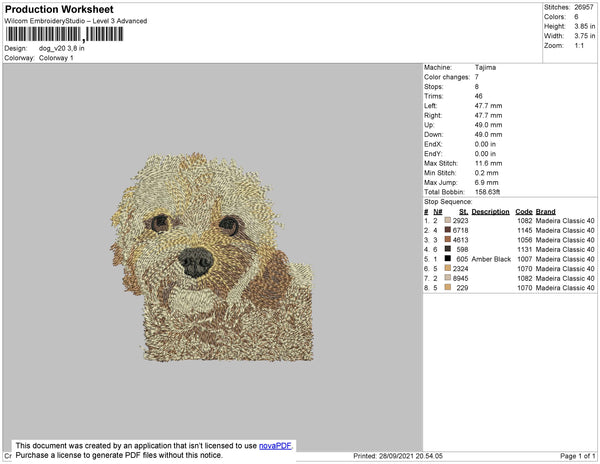Open the novaPDF link

point(275,446)
